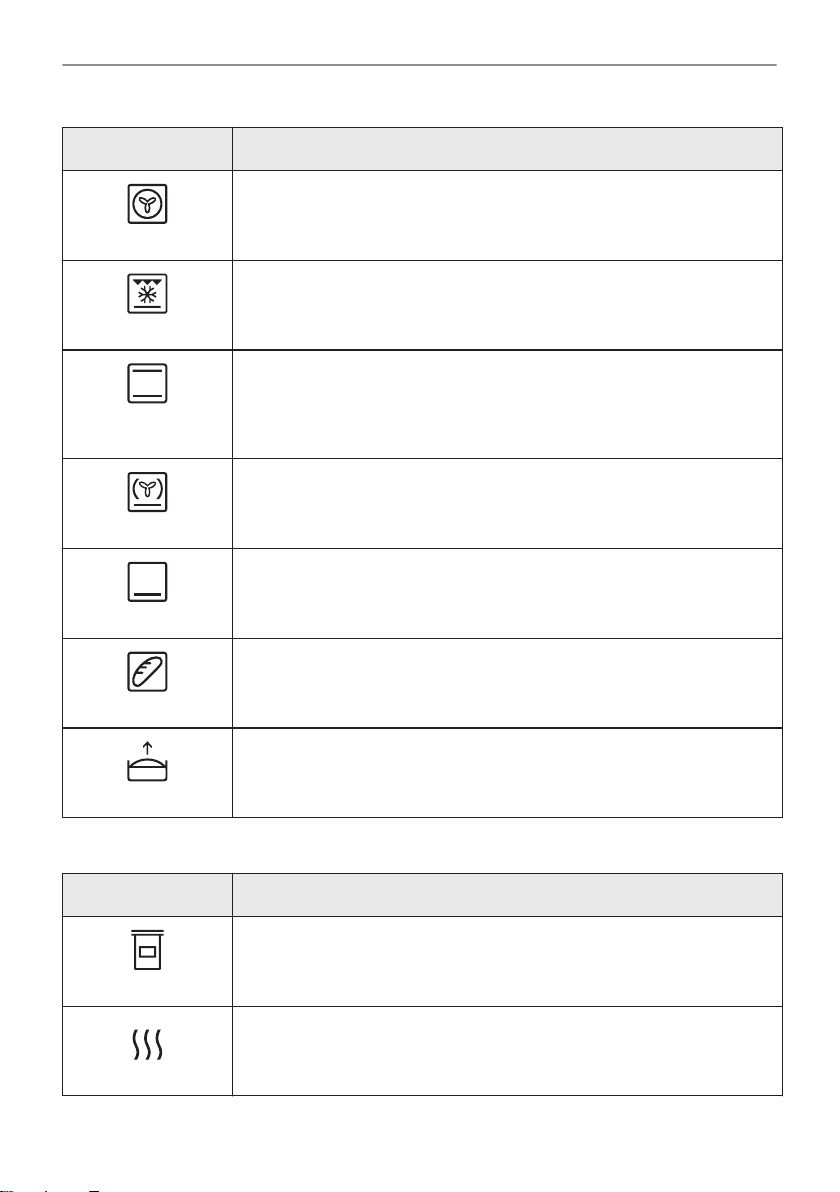Click the gray header cell above the jar icon

147,895
